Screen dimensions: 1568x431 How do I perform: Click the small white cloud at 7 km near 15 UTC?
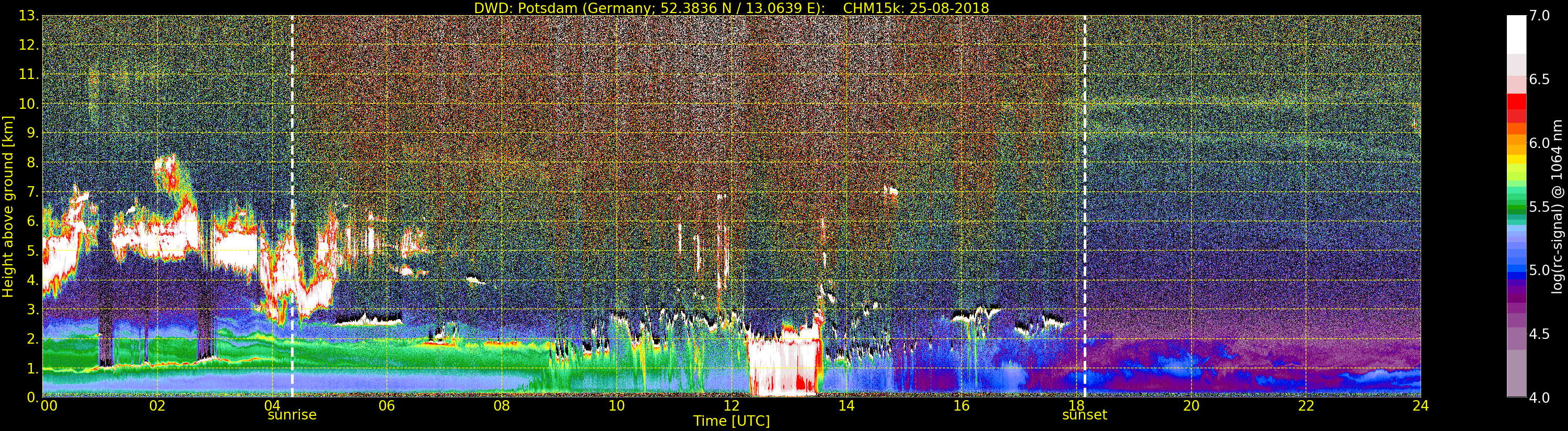click(x=890, y=191)
